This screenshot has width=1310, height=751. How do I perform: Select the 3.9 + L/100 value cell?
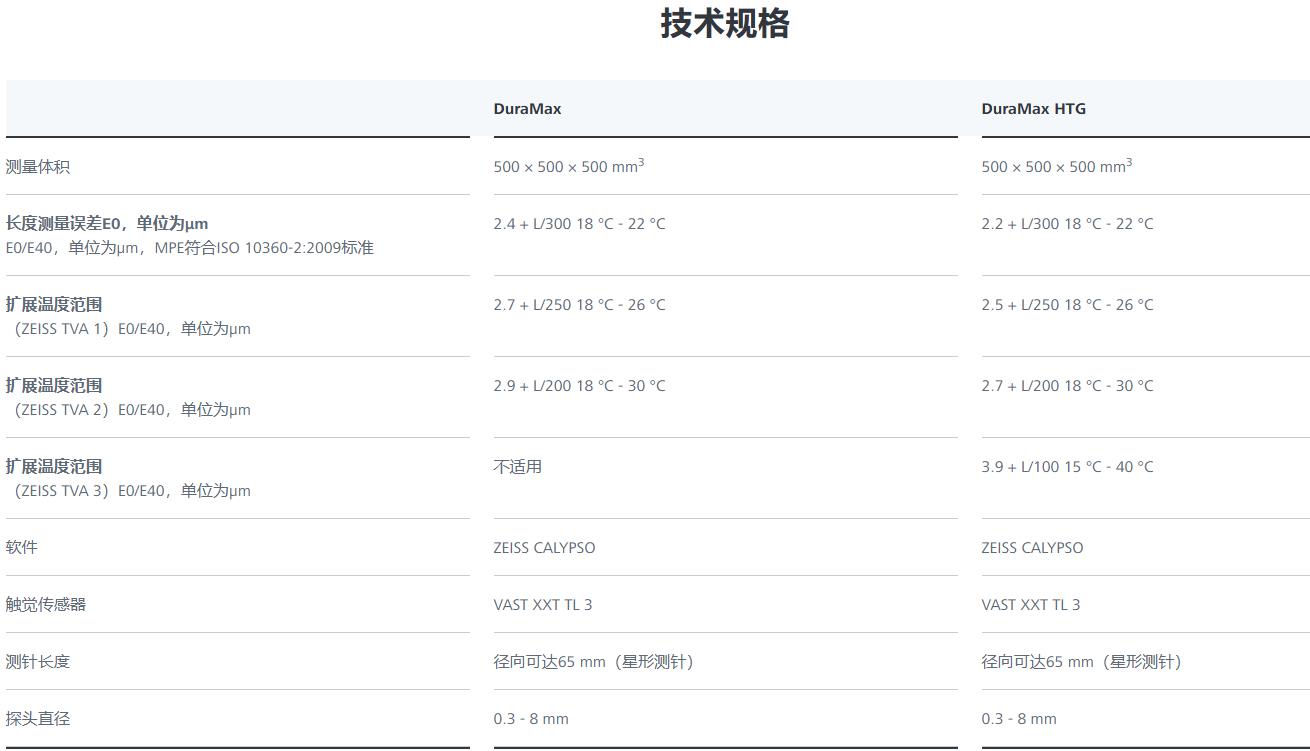pos(1067,467)
